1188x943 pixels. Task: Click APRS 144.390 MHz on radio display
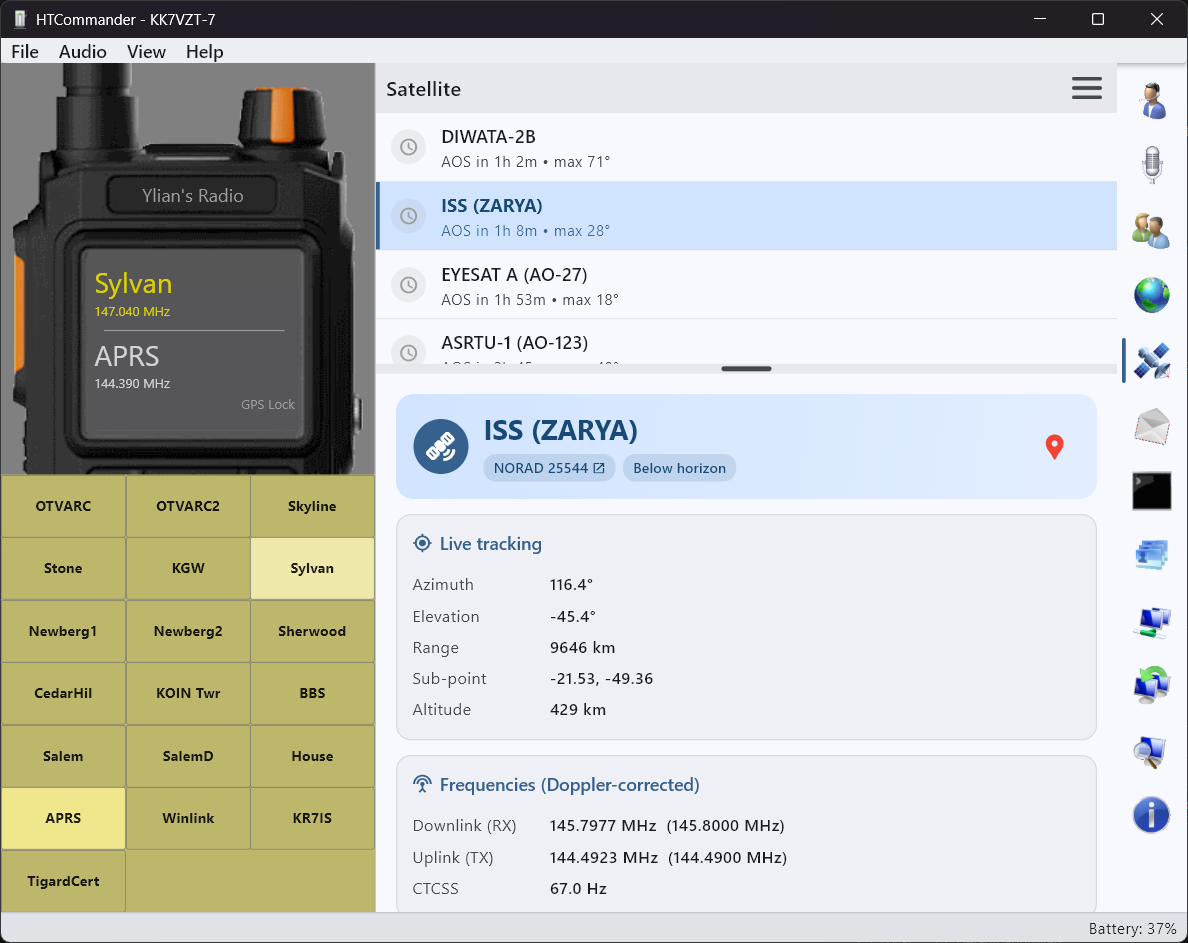(x=132, y=366)
